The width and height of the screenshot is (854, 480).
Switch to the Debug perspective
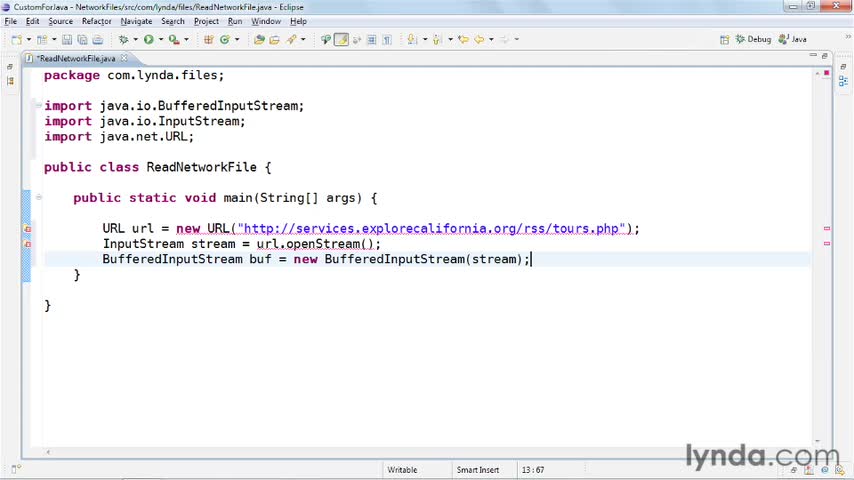coord(753,39)
